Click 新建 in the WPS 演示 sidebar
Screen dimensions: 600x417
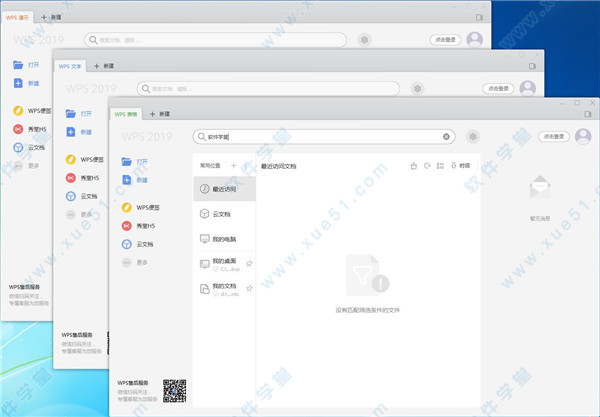coord(26,83)
